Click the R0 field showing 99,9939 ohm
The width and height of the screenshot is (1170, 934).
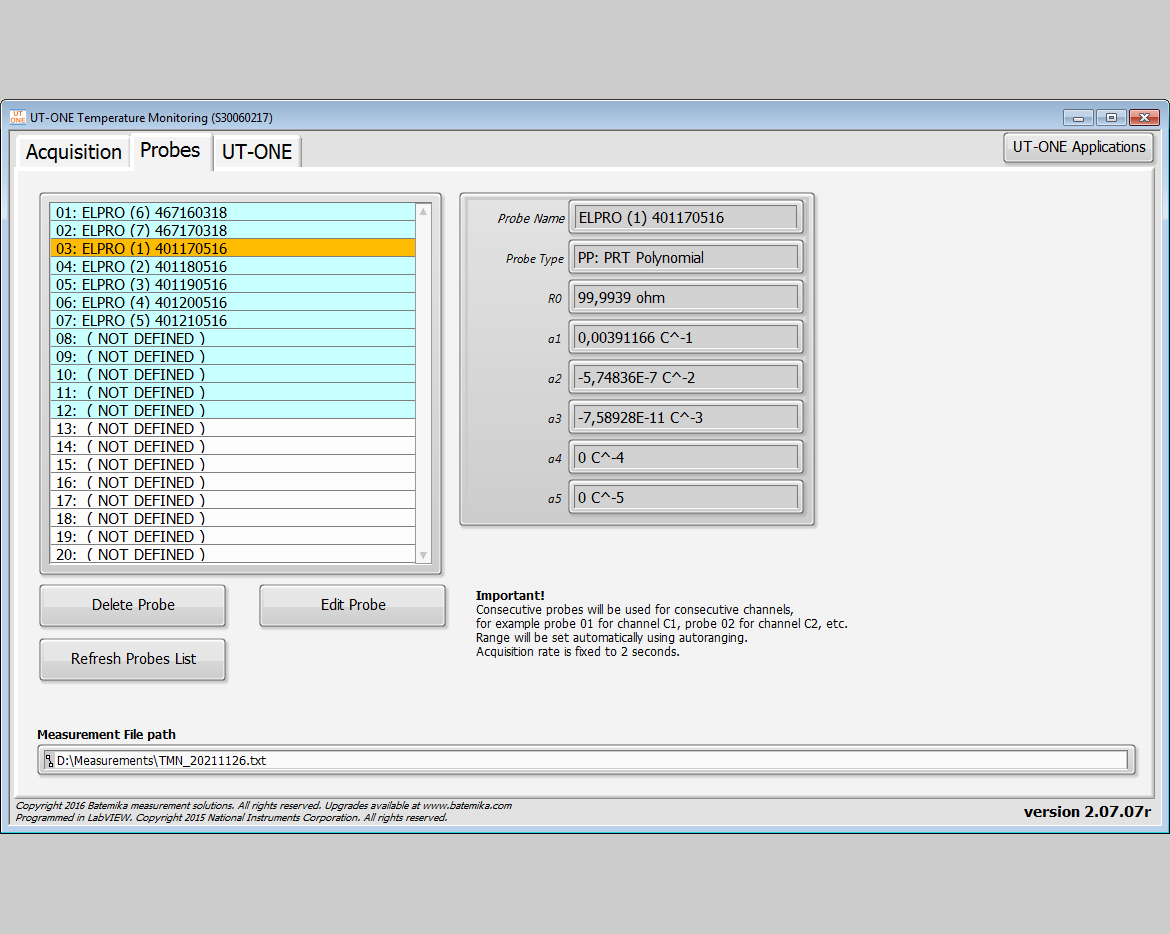pos(685,297)
